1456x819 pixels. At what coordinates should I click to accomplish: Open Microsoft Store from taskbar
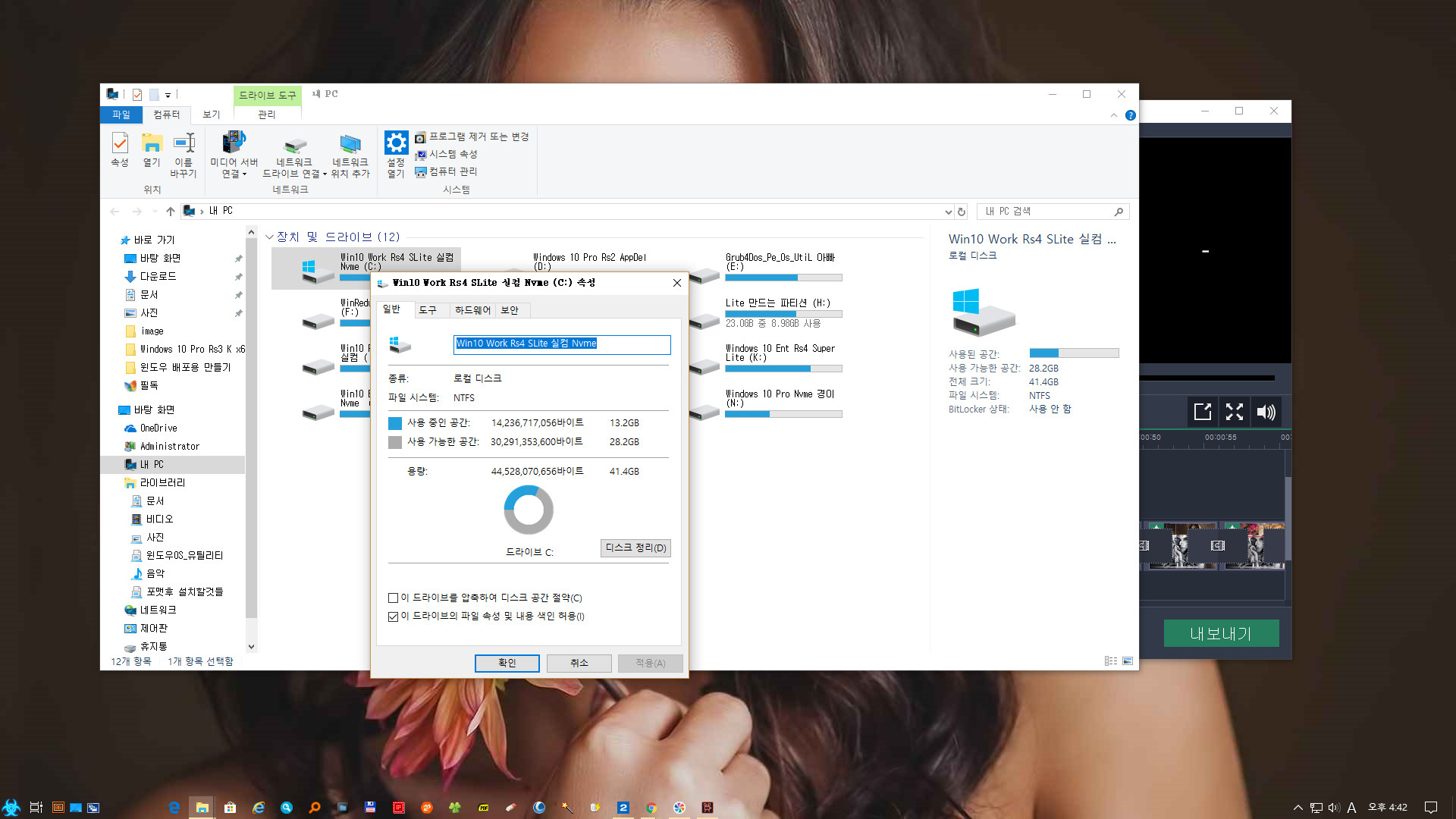click(x=230, y=808)
